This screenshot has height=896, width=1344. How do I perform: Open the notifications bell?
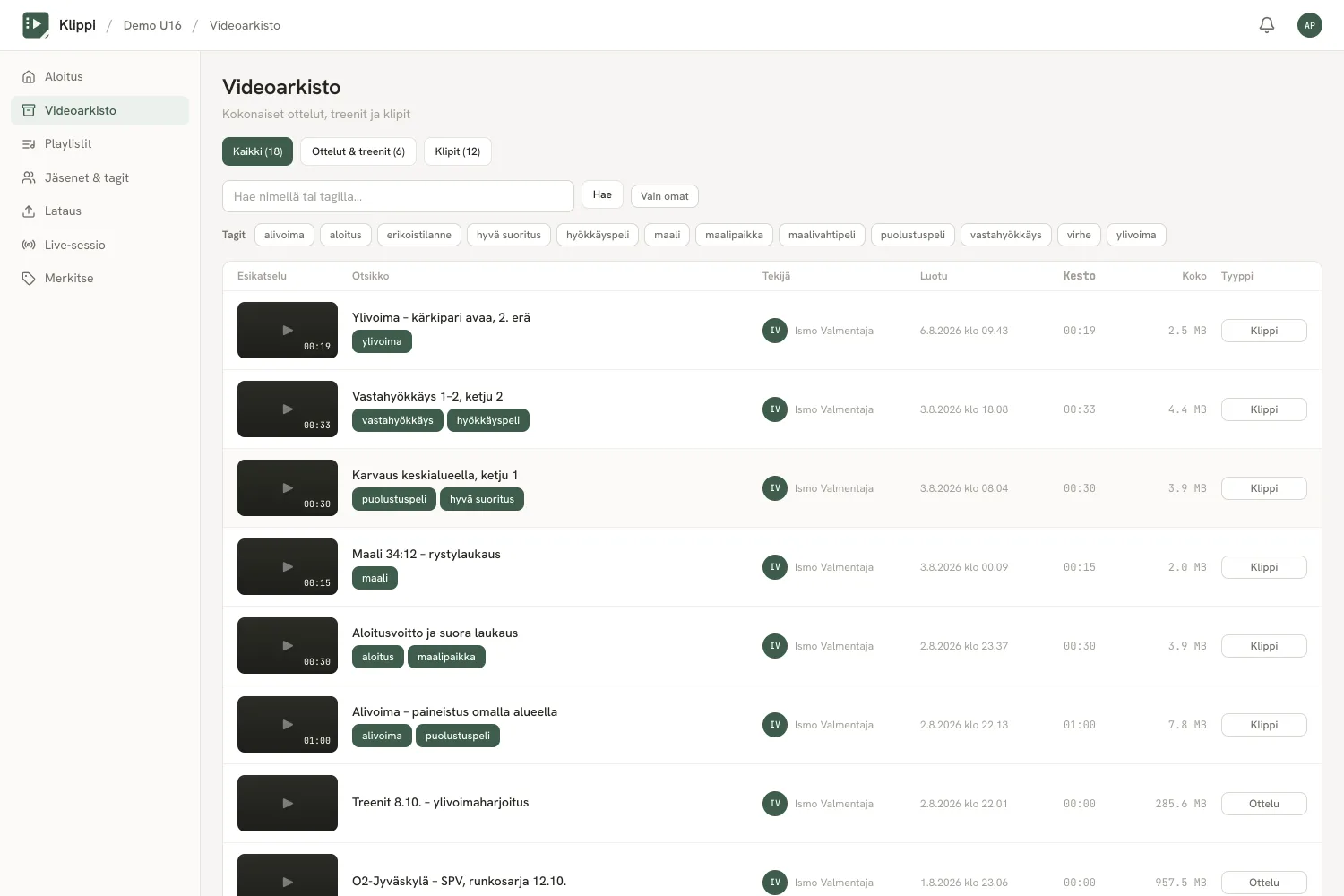click(x=1267, y=25)
